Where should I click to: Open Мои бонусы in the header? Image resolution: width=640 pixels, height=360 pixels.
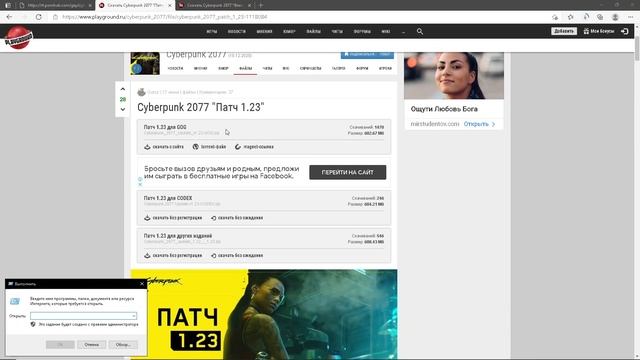[x=599, y=31]
